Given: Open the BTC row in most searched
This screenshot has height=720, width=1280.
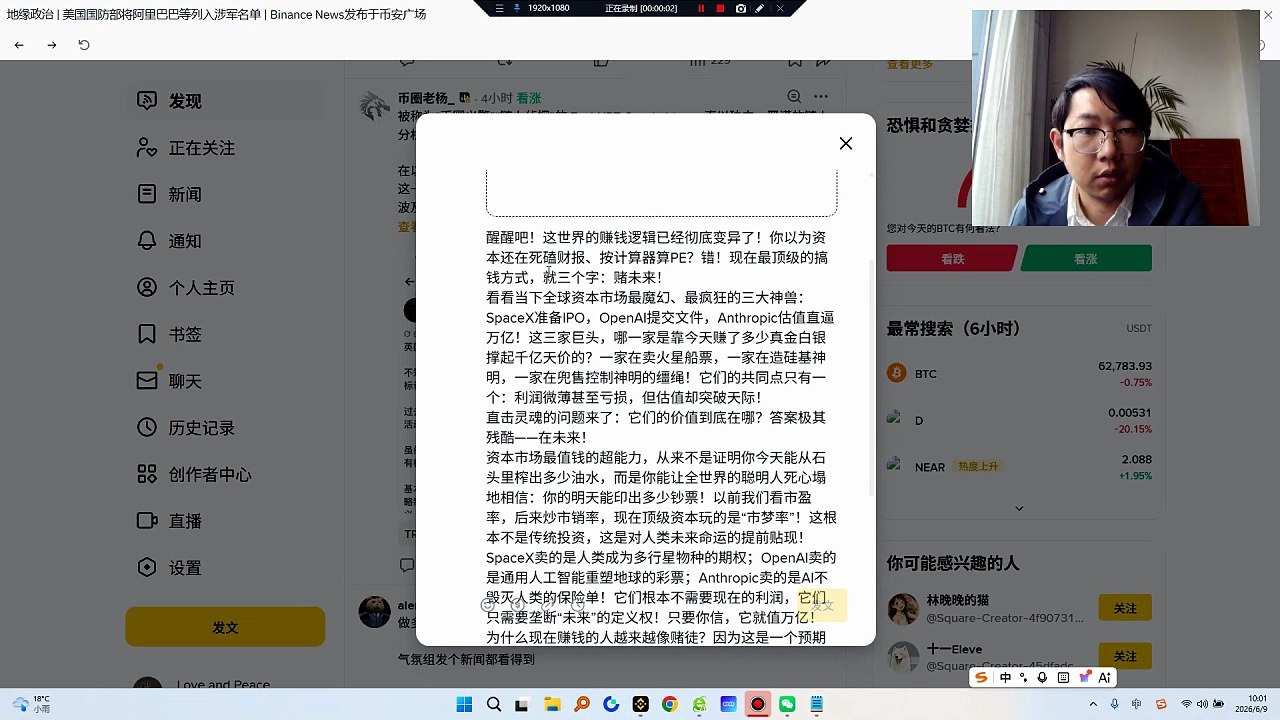Looking at the screenshot, I should click(x=1019, y=374).
